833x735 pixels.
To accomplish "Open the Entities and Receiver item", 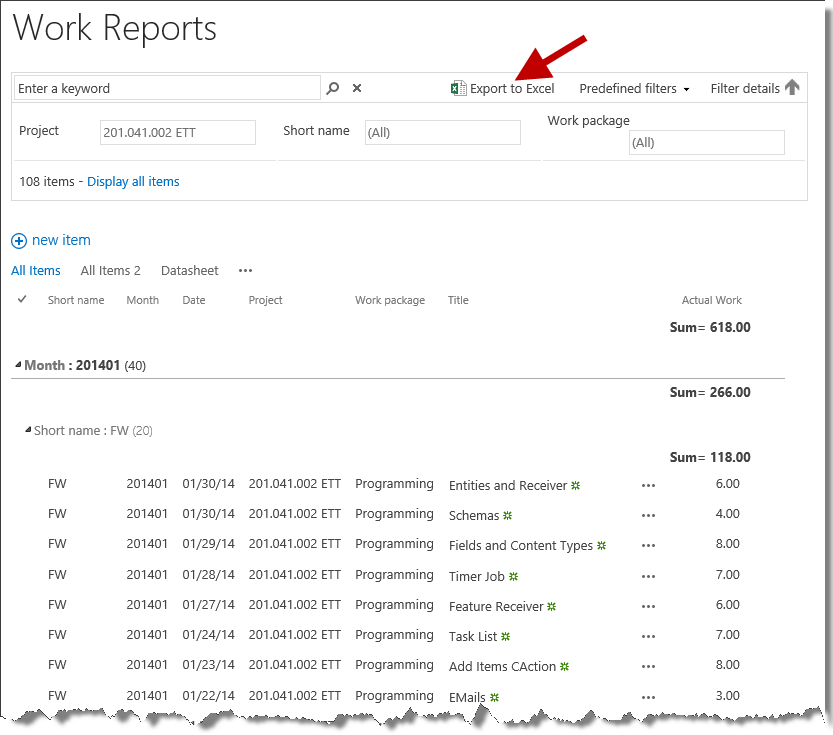I will [x=508, y=485].
